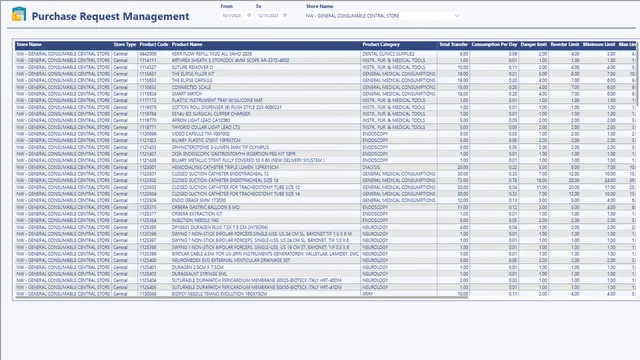640x360 pixels.
Task: Click the table's vertical scrollbar
Action: point(638,73)
